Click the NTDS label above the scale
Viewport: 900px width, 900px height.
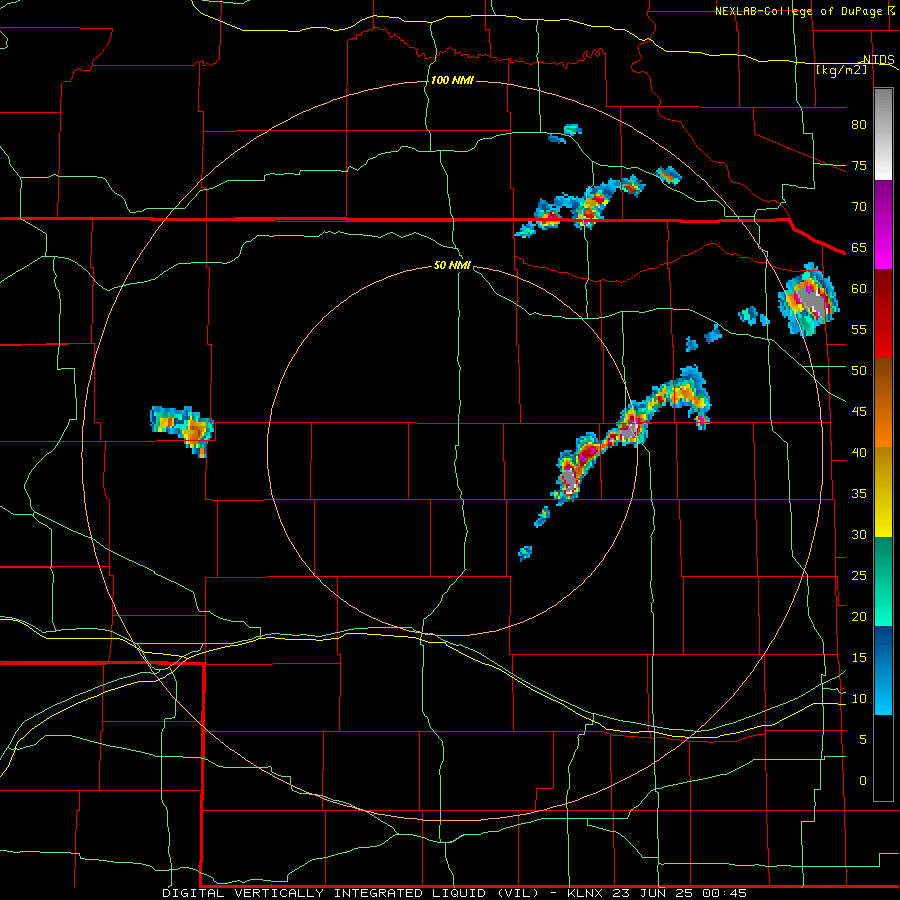coord(879,60)
